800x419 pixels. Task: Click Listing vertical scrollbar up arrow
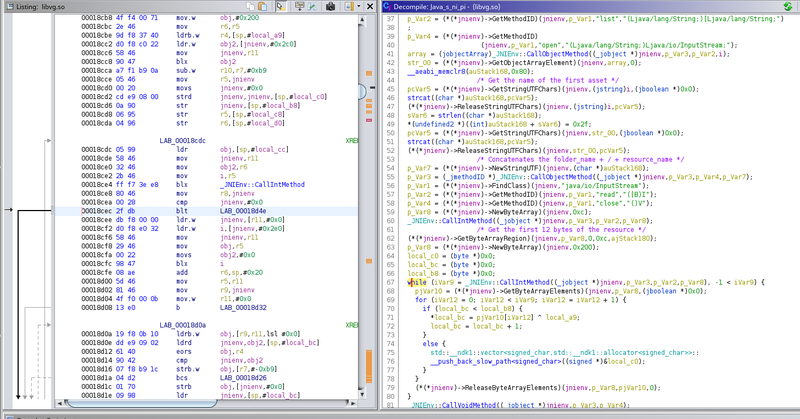coord(362,20)
